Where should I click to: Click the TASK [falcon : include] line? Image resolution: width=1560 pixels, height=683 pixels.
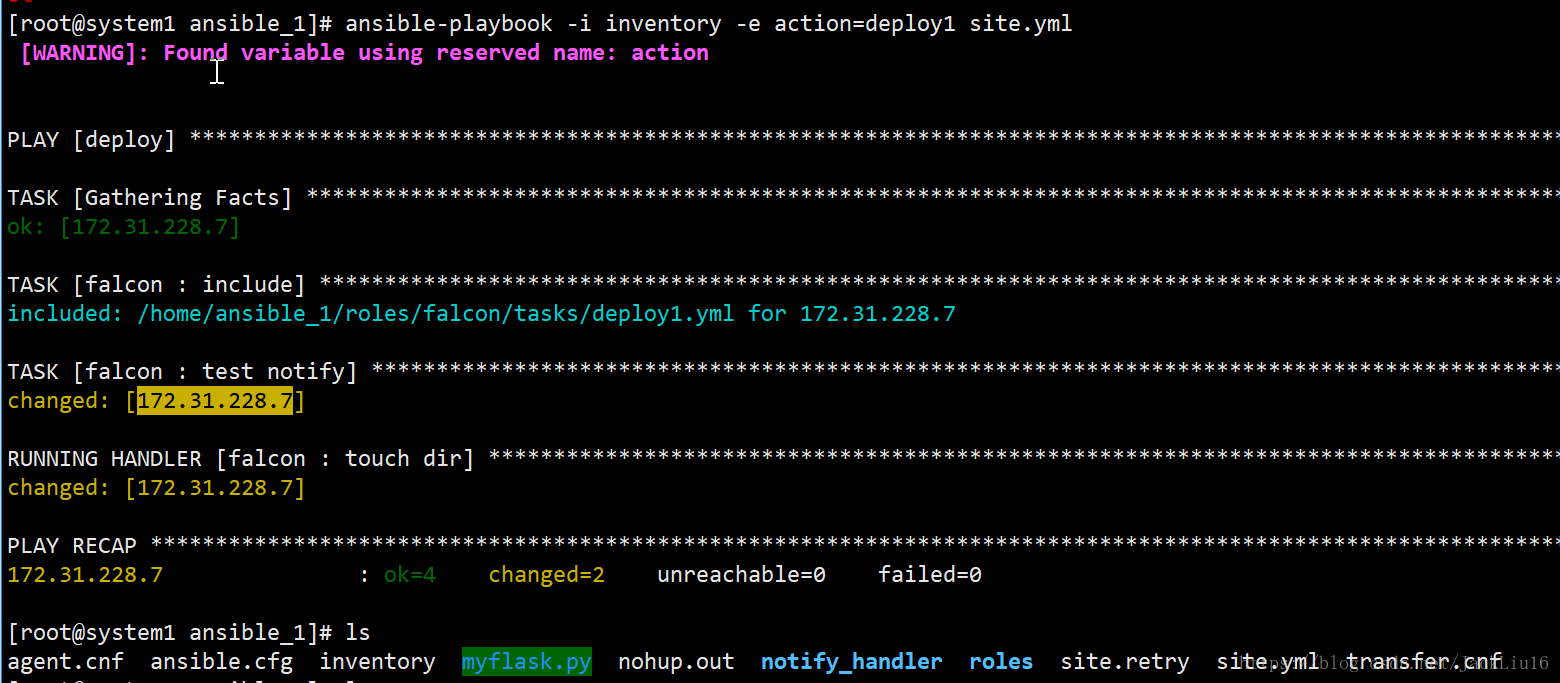coord(783,285)
